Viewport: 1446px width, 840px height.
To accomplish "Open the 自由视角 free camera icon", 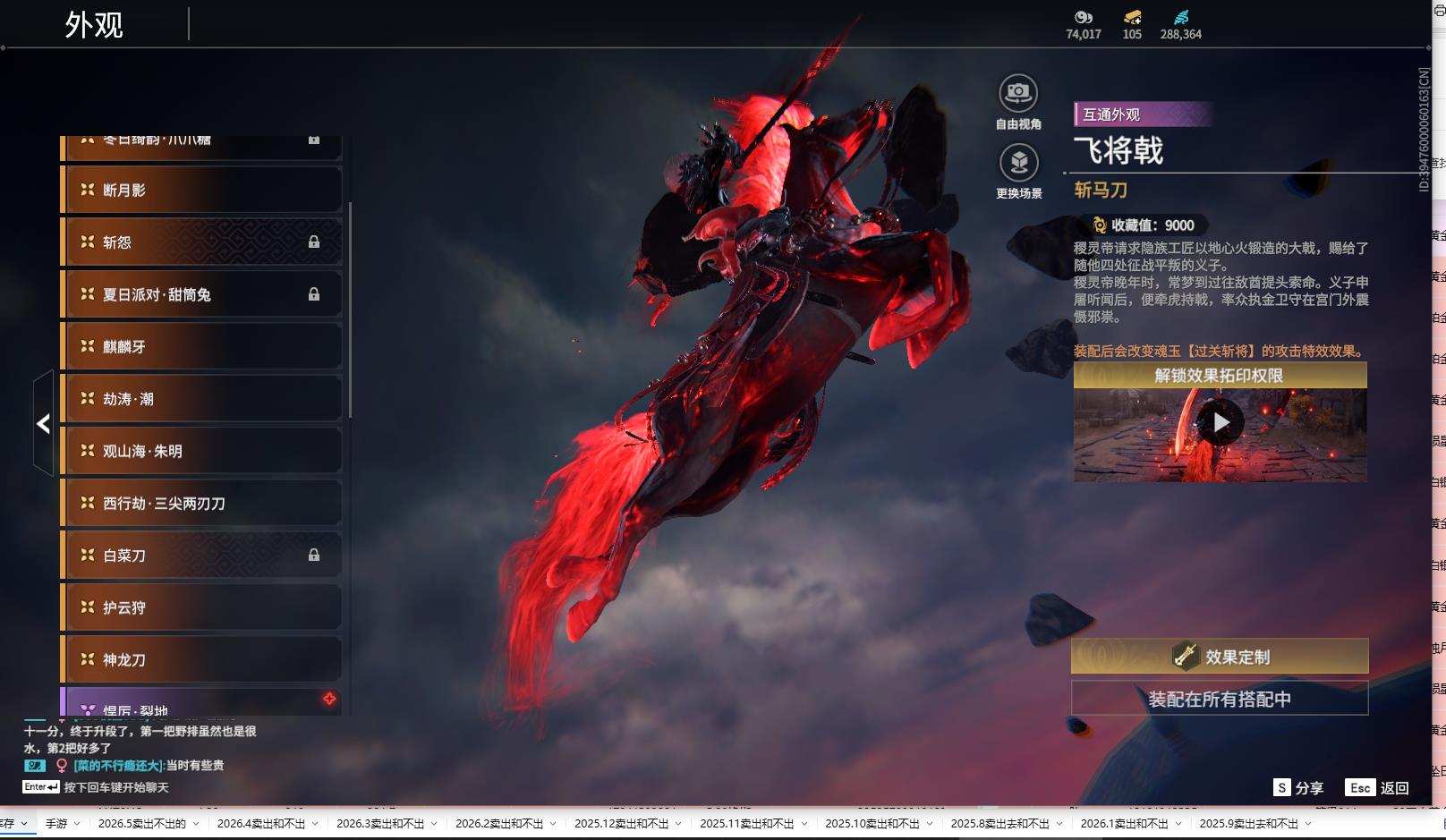I will pos(1018,93).
